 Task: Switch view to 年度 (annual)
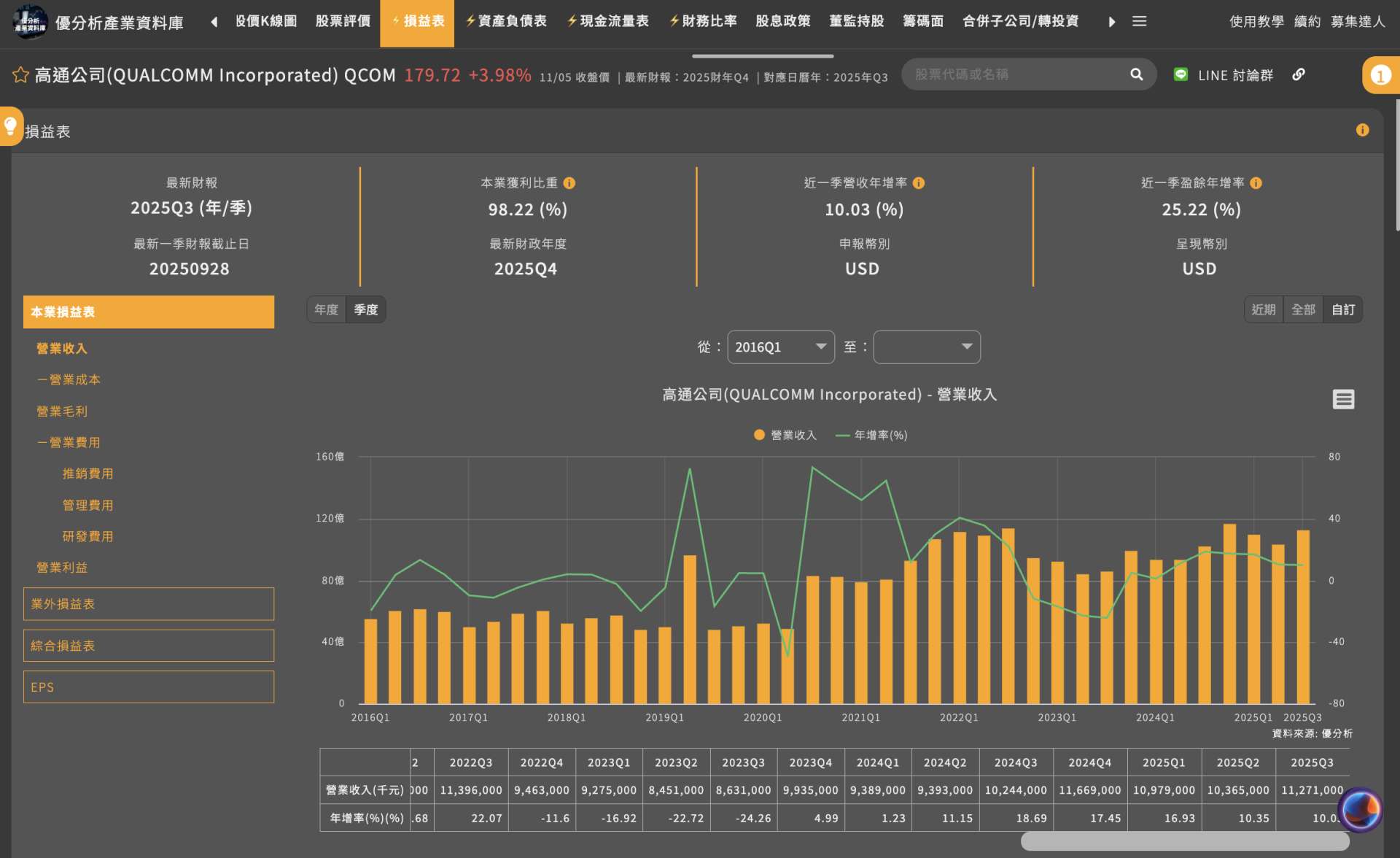326,309
